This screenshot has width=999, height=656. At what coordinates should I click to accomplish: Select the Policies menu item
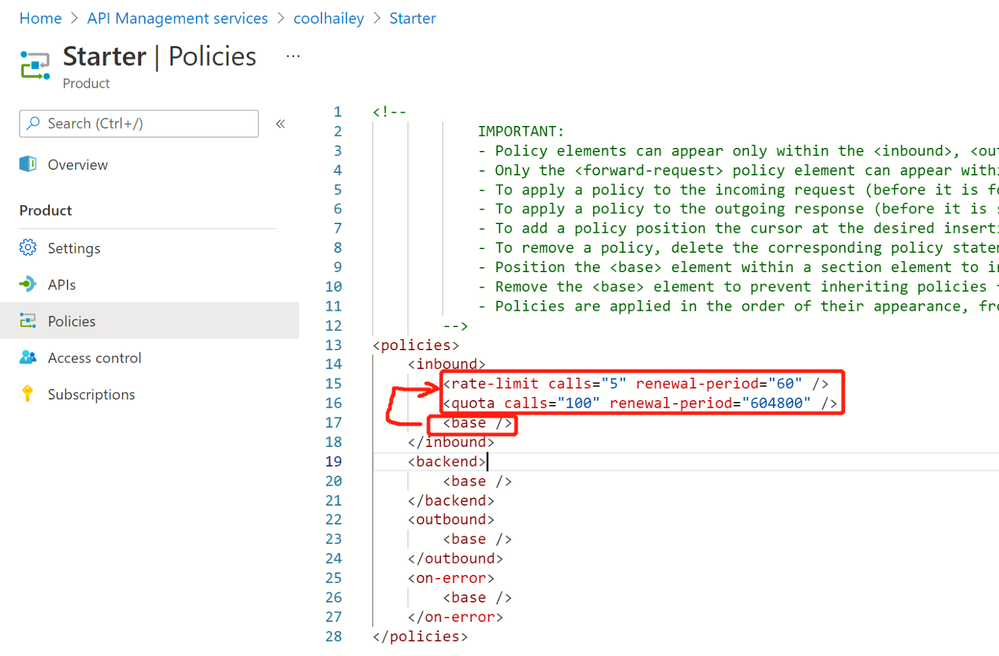tap(149, 320)
